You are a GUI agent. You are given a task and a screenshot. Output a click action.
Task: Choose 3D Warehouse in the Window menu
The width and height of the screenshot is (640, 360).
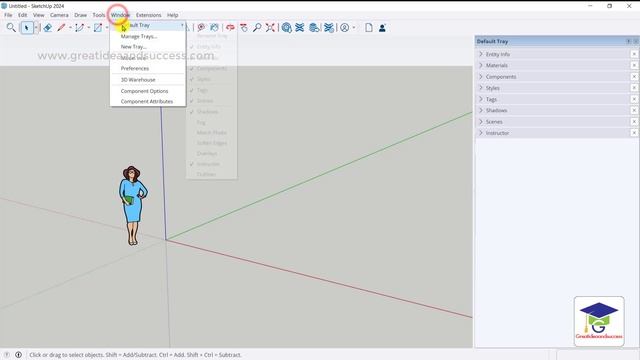click(x=148, y=80)
